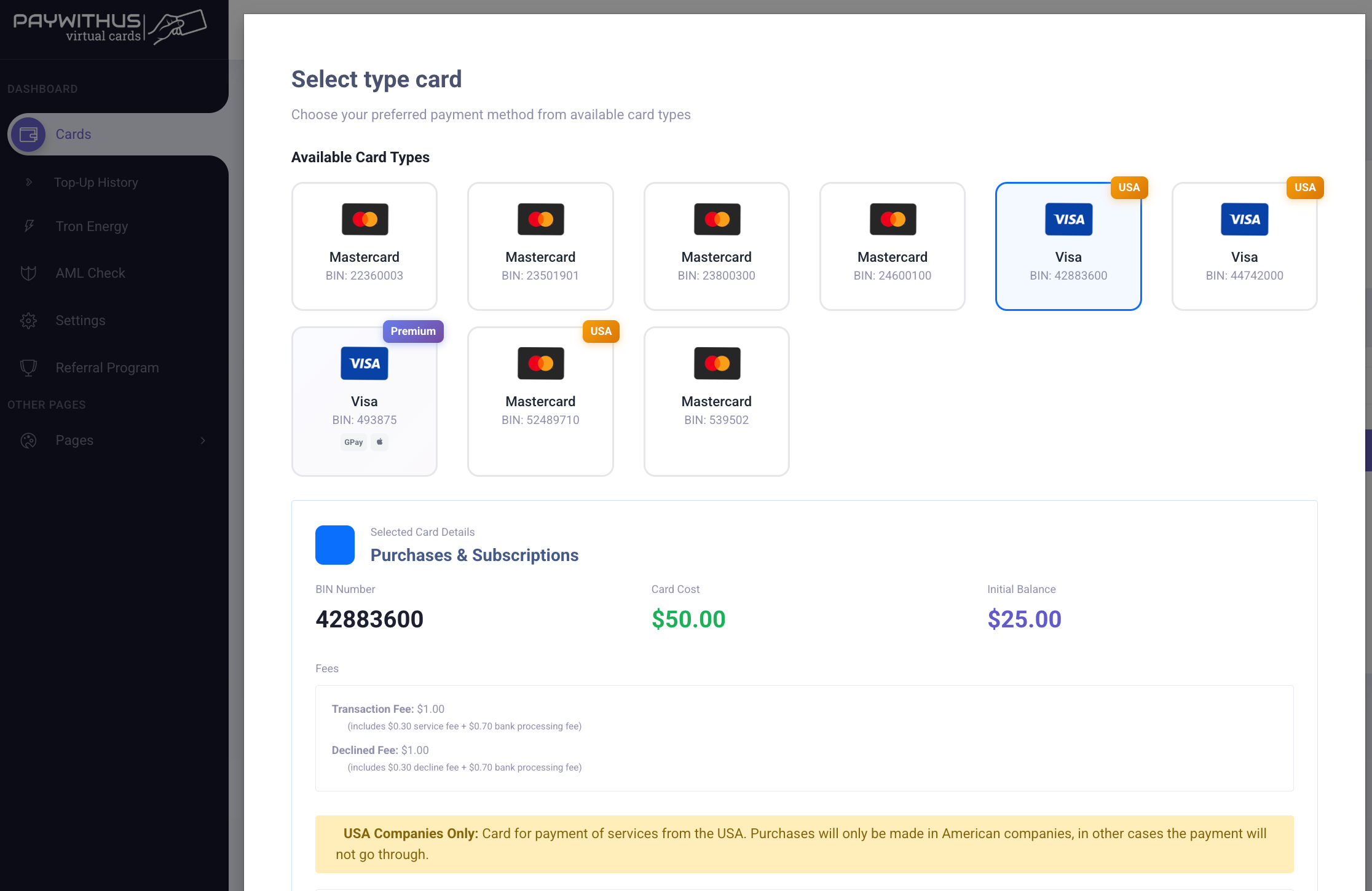Click the Referral Program trophy icon
Screen dimensions: 1372x891
pyautogui.click(x=28, y=367)
